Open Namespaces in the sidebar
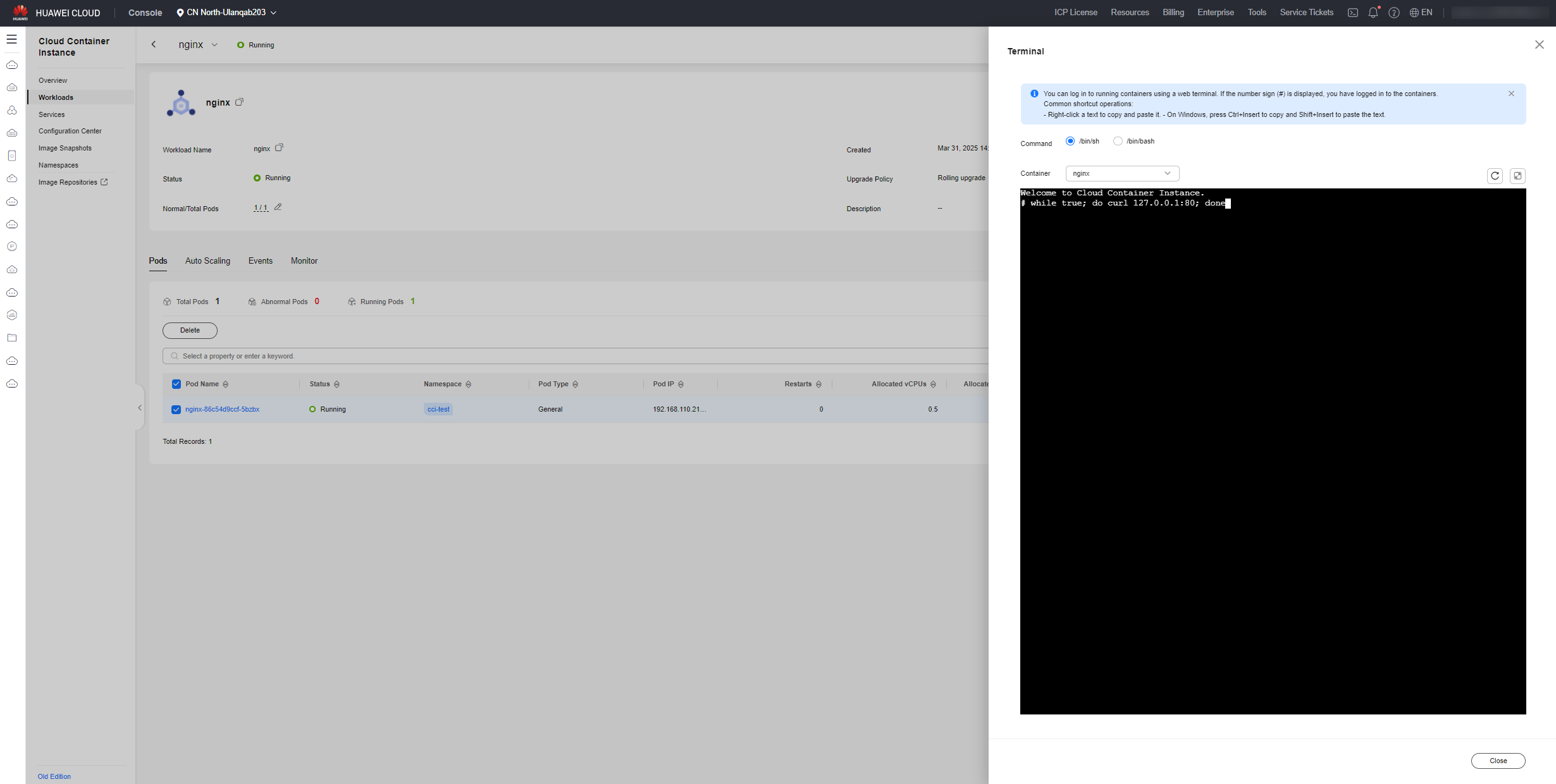The image size is (1556, 784). 59,165
